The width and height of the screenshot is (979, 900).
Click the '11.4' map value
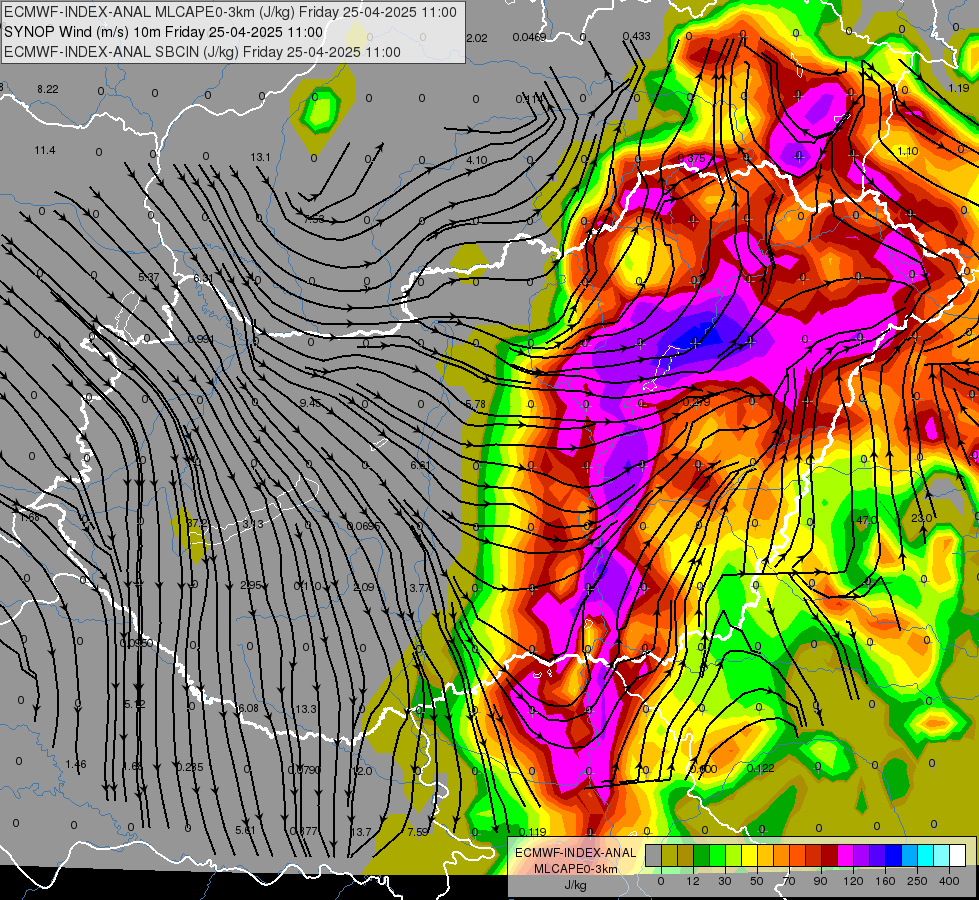tap(45, 150)
